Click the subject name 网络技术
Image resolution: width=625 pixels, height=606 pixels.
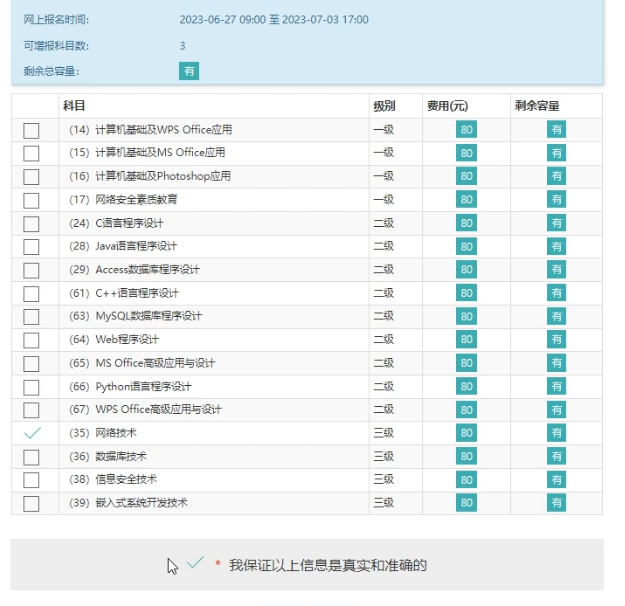pos(116,433)
